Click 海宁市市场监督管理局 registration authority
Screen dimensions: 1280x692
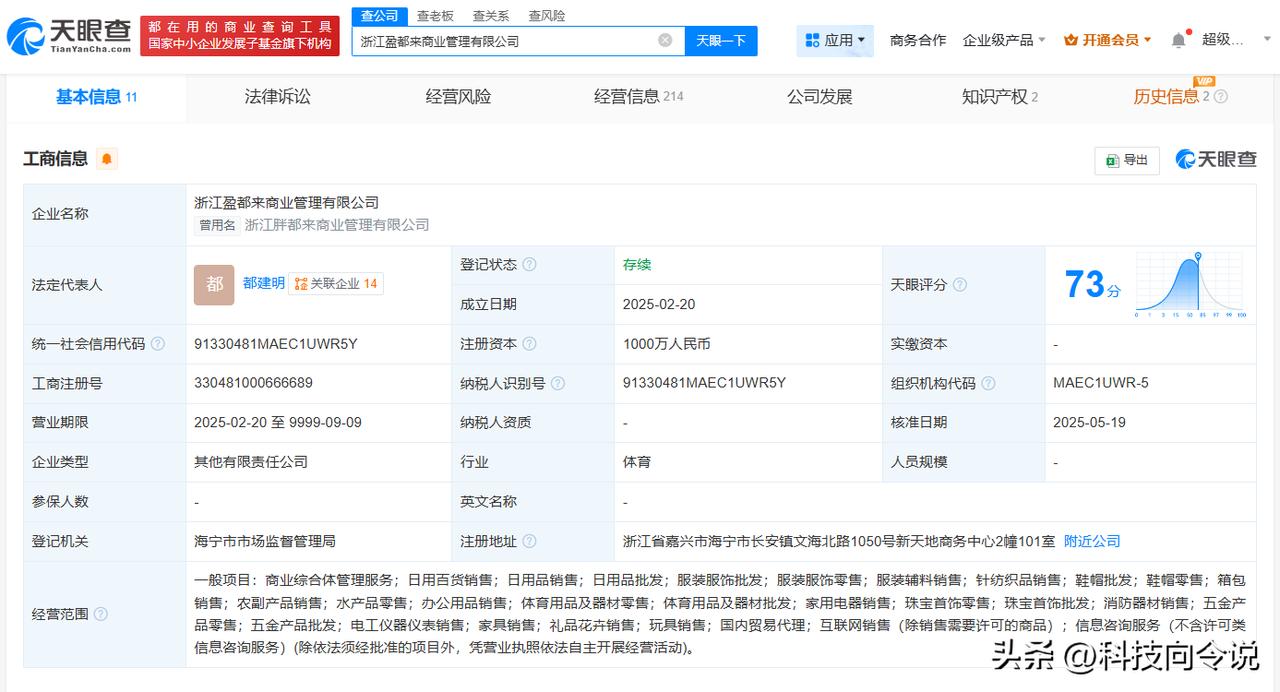265,541
